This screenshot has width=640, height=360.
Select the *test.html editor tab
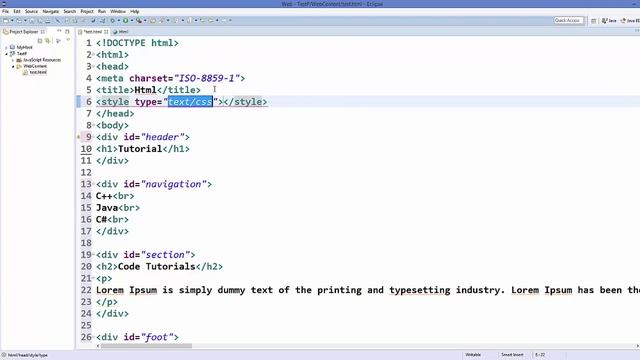click(93, 32)
